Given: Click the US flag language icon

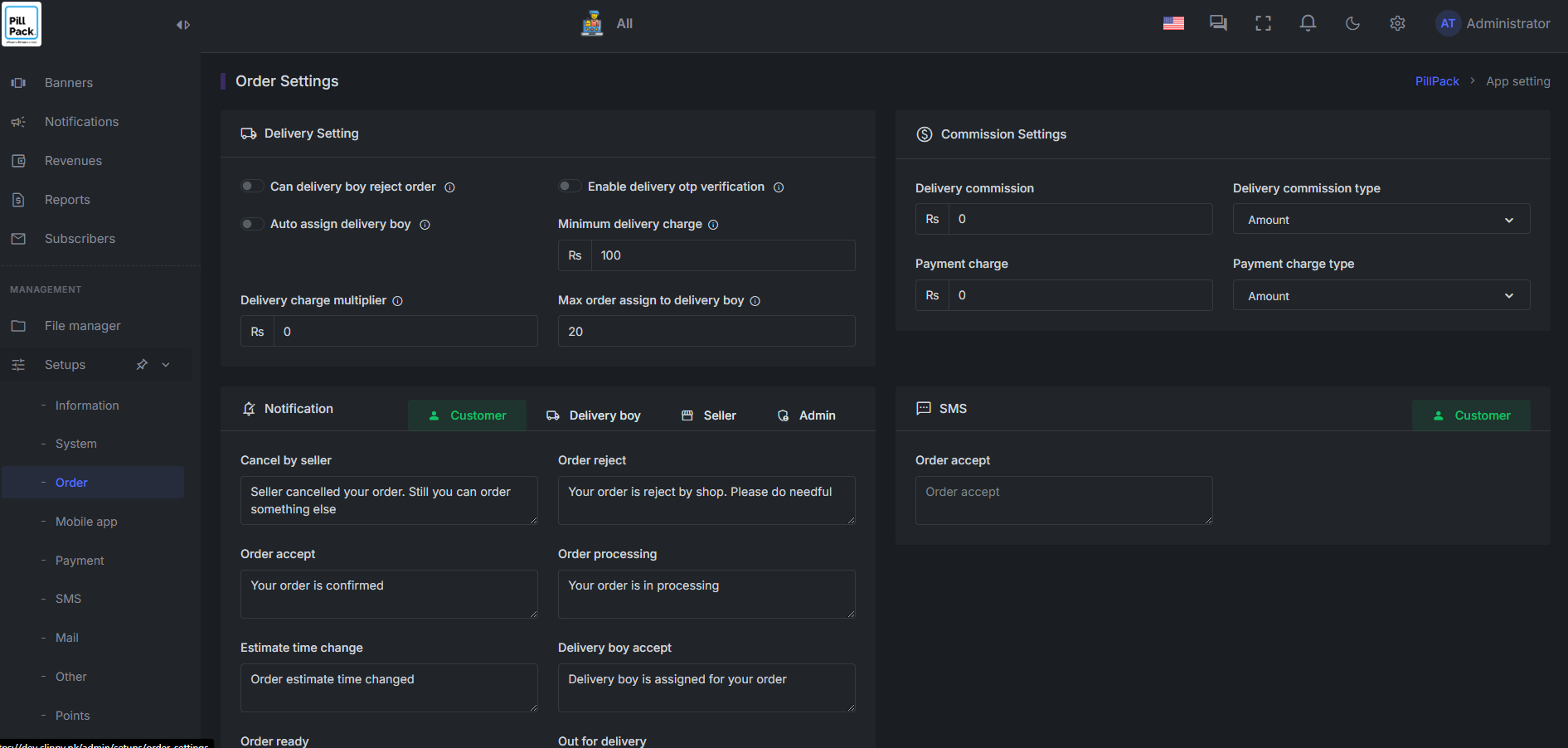Looking at the screenshot, I should [x=1173, y=23].
